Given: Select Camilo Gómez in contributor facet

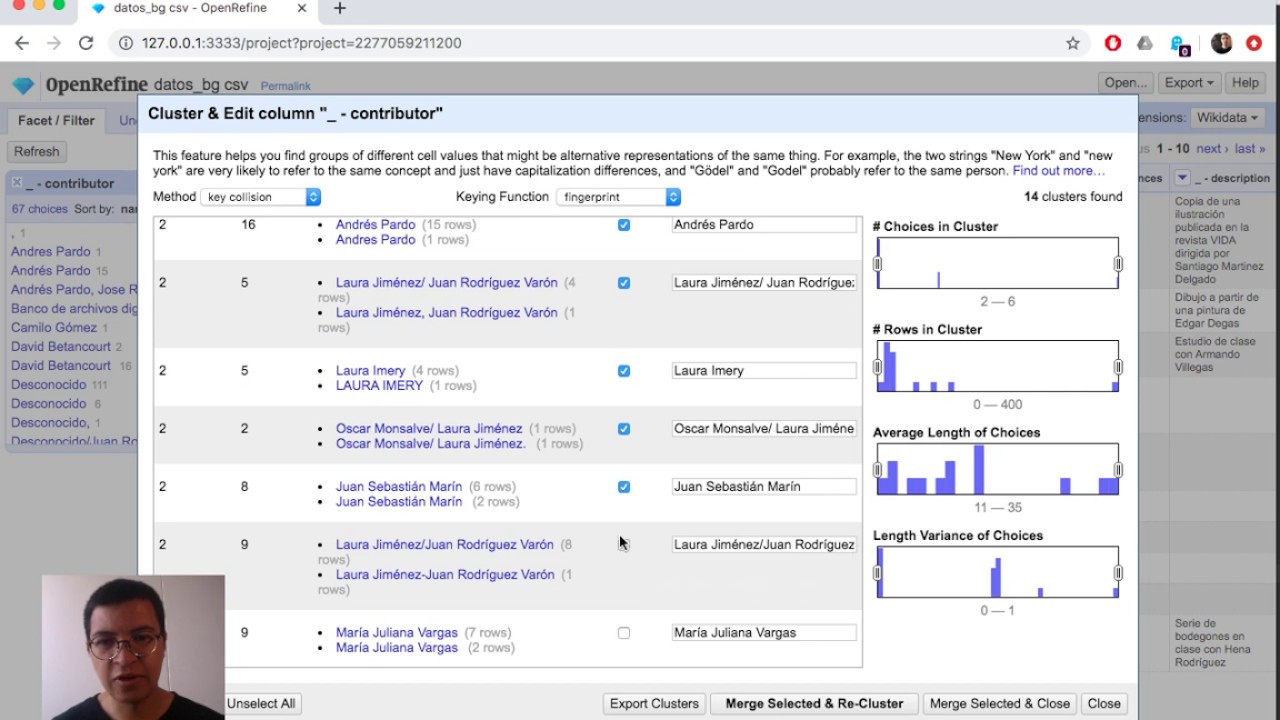Looking at the screenshot, I should pyautogui.click(x=54, y=328).
